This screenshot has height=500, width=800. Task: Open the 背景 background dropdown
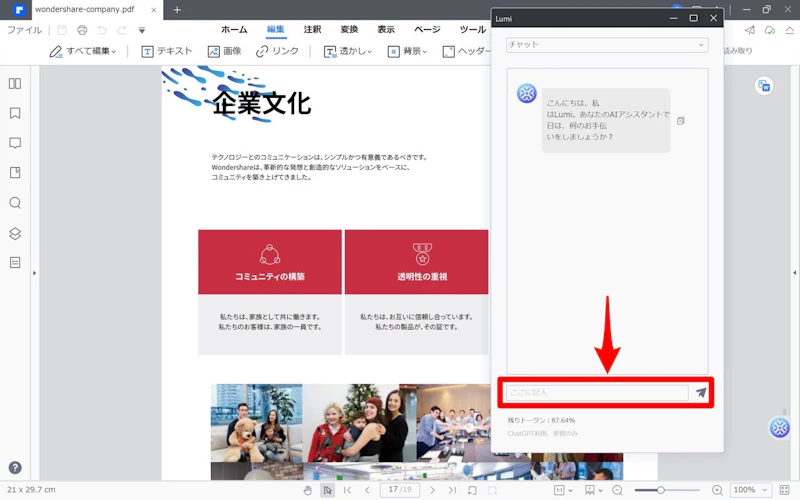point(407,51)
